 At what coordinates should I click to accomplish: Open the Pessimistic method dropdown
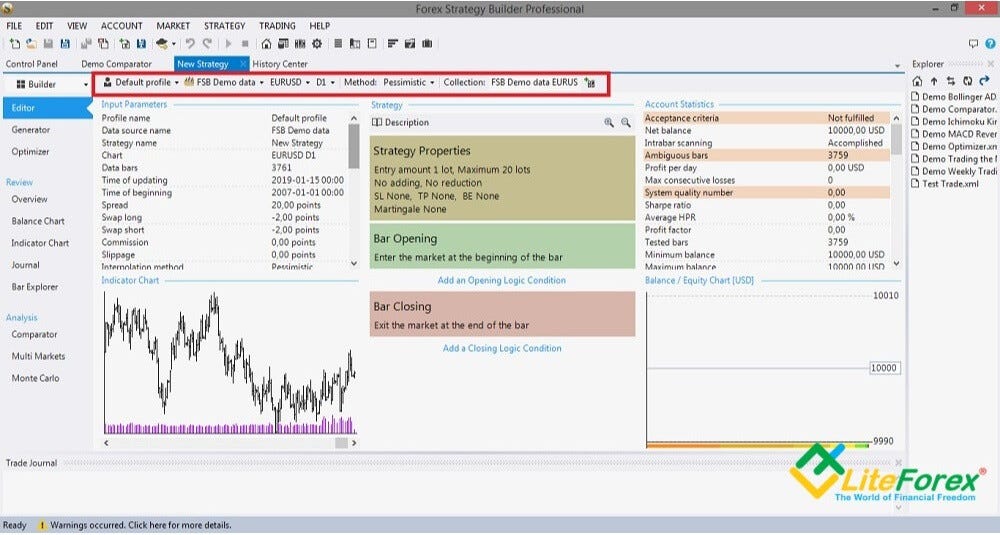[408, 82]
